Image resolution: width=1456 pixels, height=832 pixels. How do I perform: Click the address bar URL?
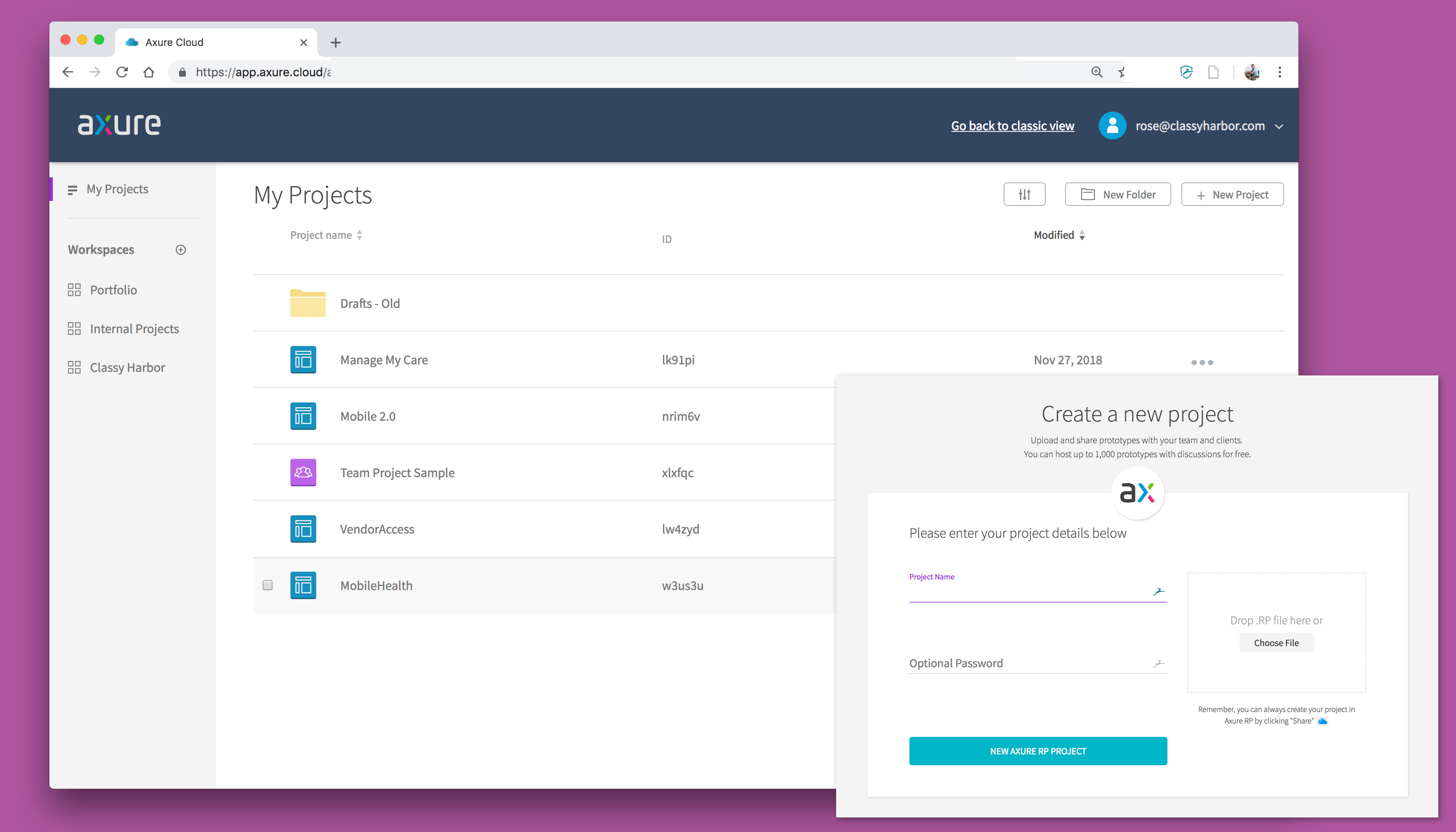263,72
